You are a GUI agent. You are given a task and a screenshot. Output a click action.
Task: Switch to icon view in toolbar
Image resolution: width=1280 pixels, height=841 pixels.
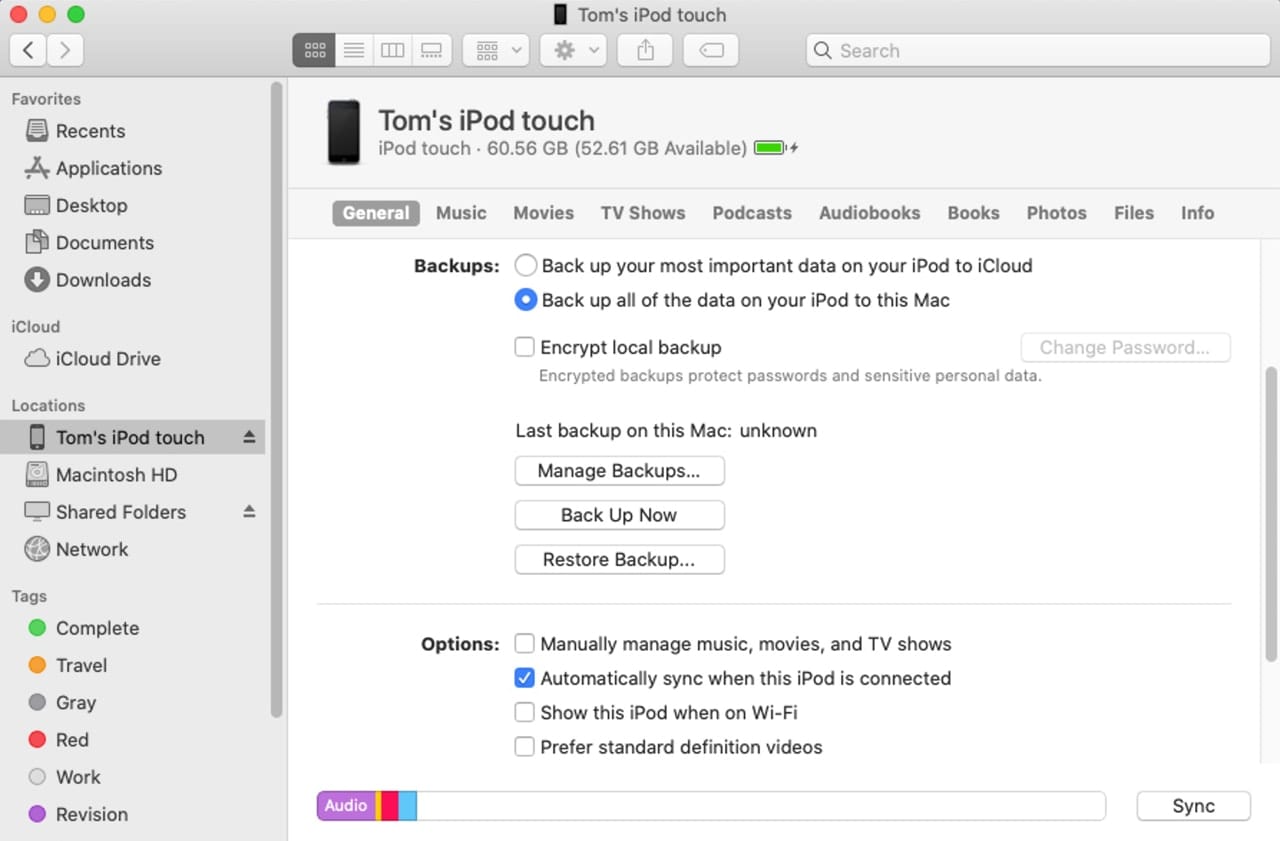[314, 50]
